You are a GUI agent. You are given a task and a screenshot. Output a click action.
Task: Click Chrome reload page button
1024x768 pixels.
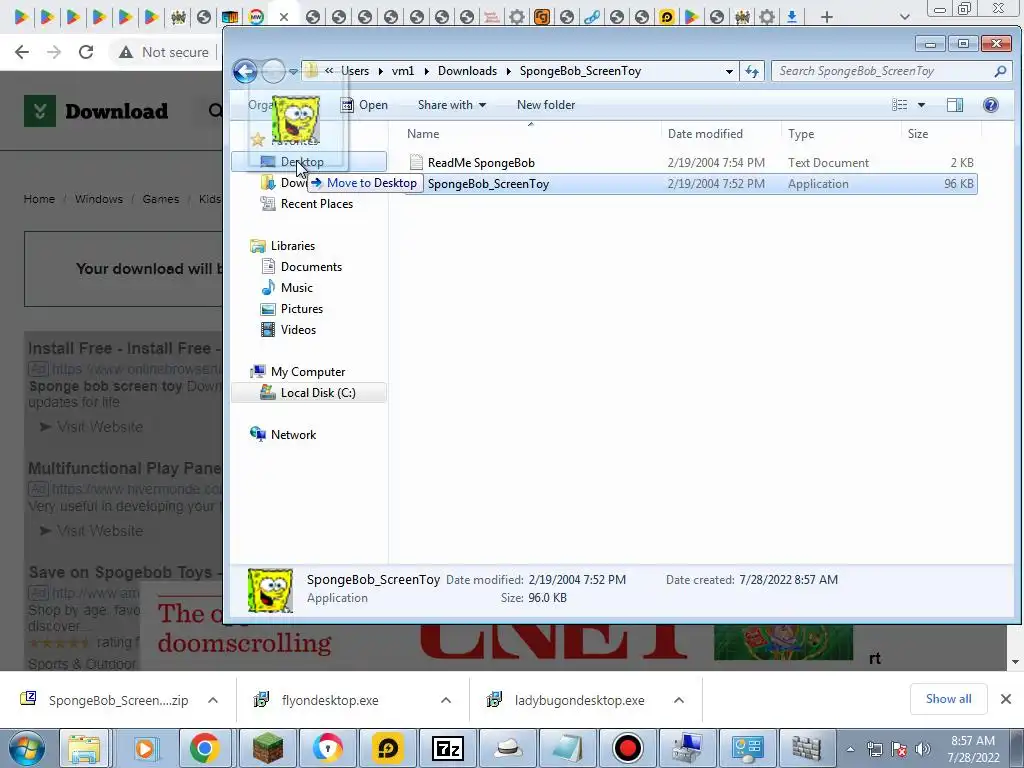click(x=86, y=52)
